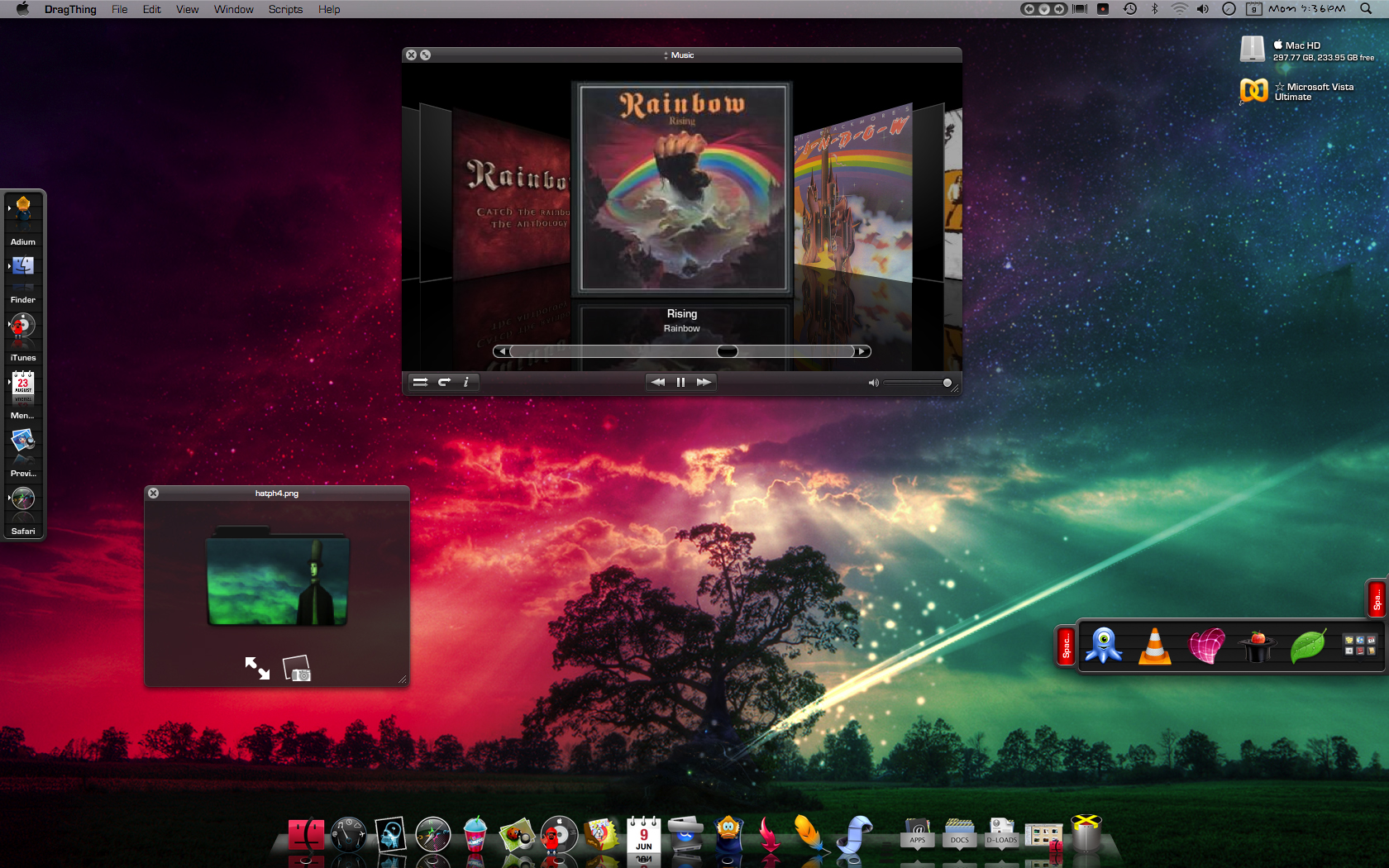1389x868 pixels.
Task: Open the Trash can in the Dock
Action: coord(1086,833)
